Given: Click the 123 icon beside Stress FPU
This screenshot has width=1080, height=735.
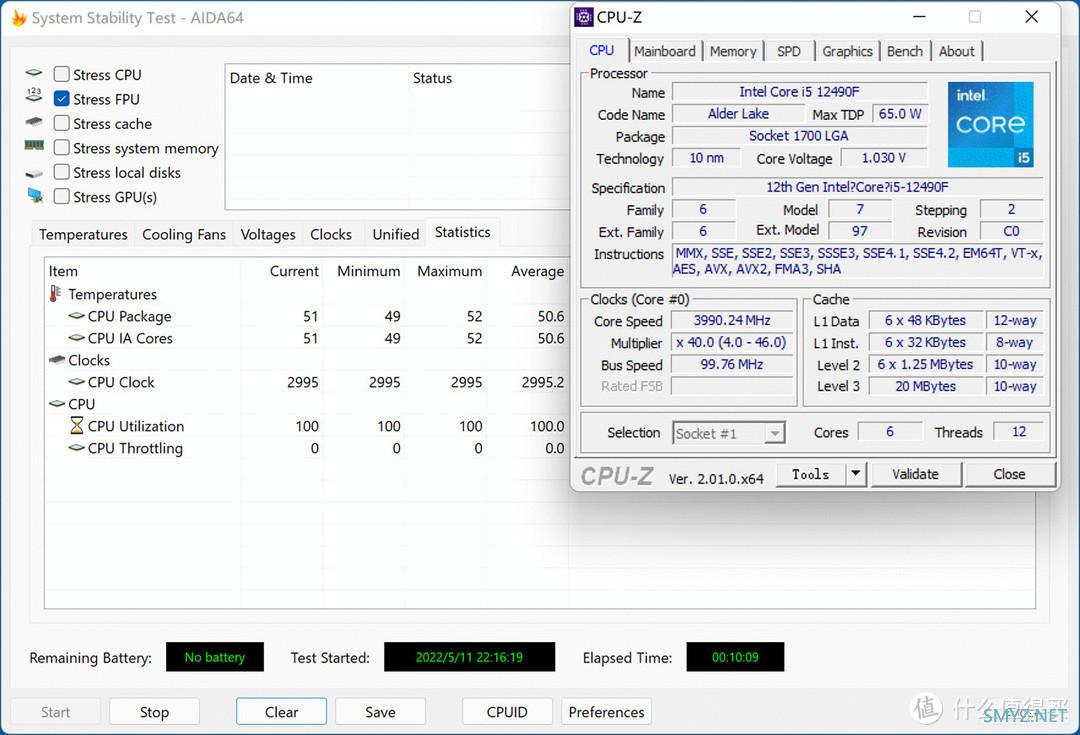Looking at the screenshot, I should click(x=34, y=95).
